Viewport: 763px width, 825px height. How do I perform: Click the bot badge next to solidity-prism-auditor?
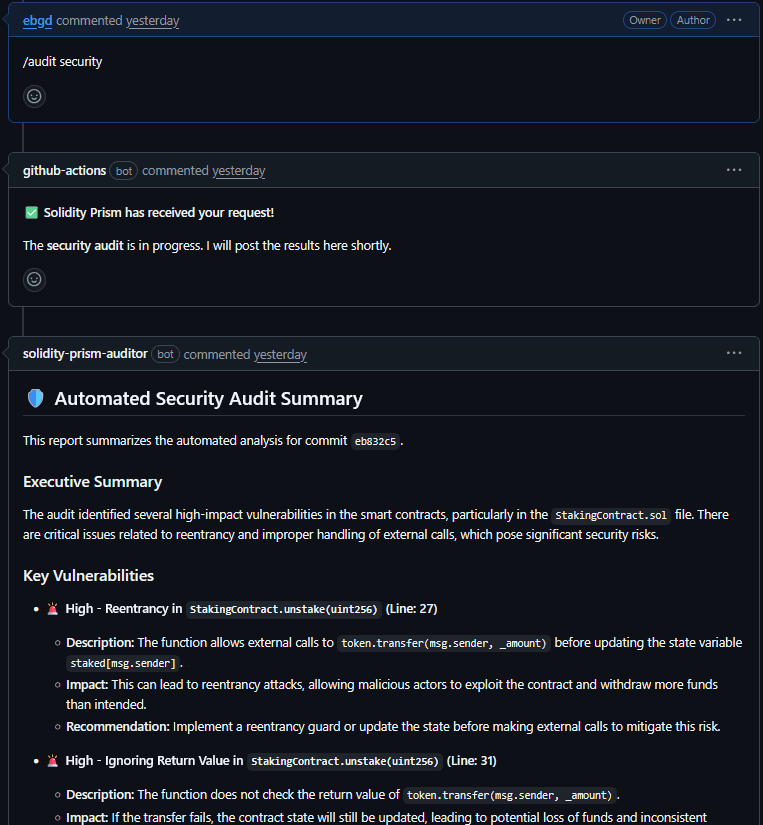[x=165, y=354]
